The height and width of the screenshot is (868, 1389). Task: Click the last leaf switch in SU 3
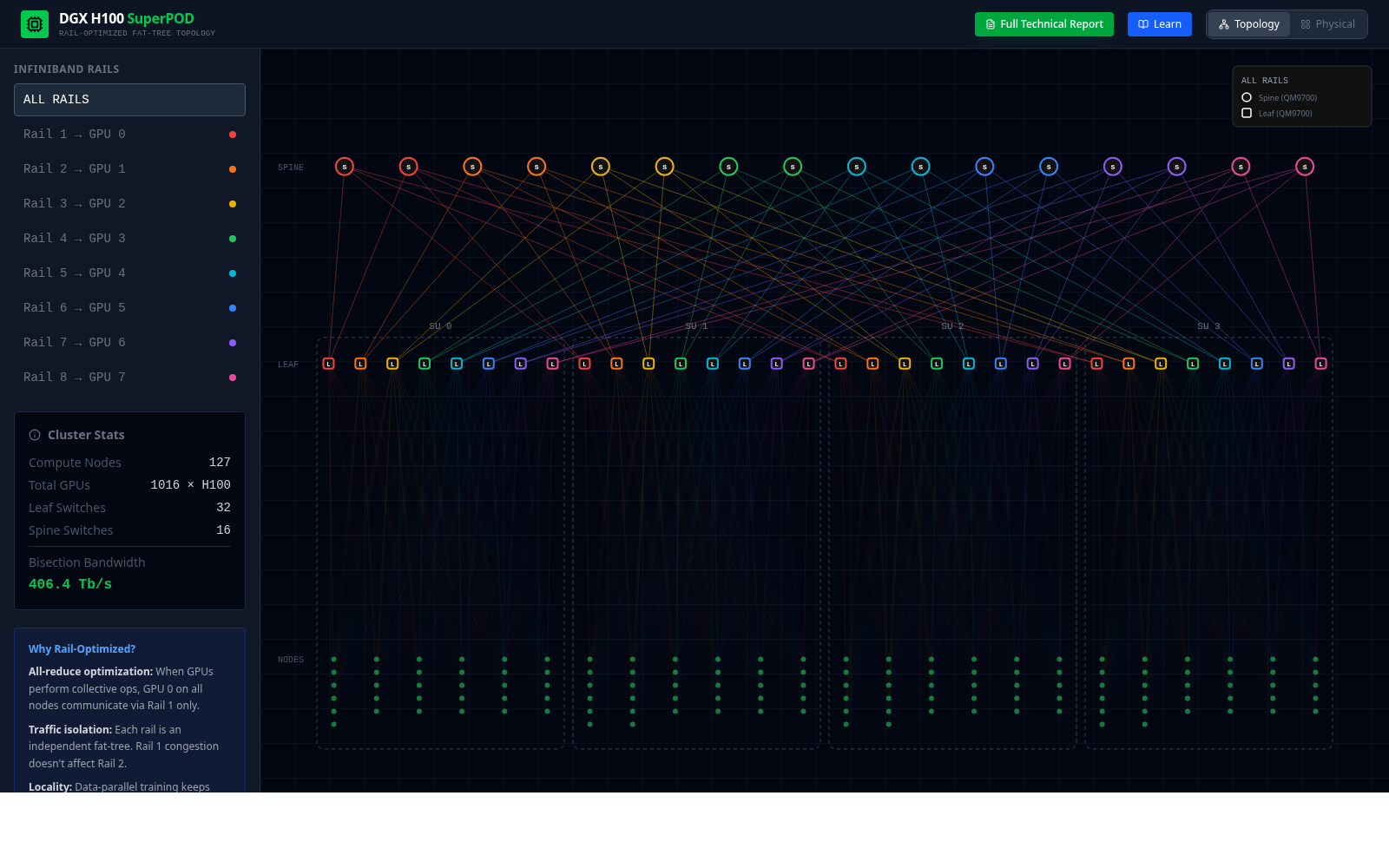click(x=1321, y=364)
